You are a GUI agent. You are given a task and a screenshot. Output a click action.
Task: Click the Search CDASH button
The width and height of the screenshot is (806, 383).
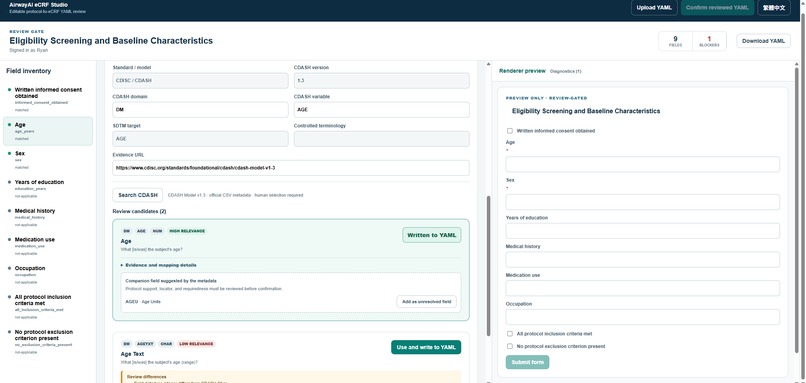(138, 195)
